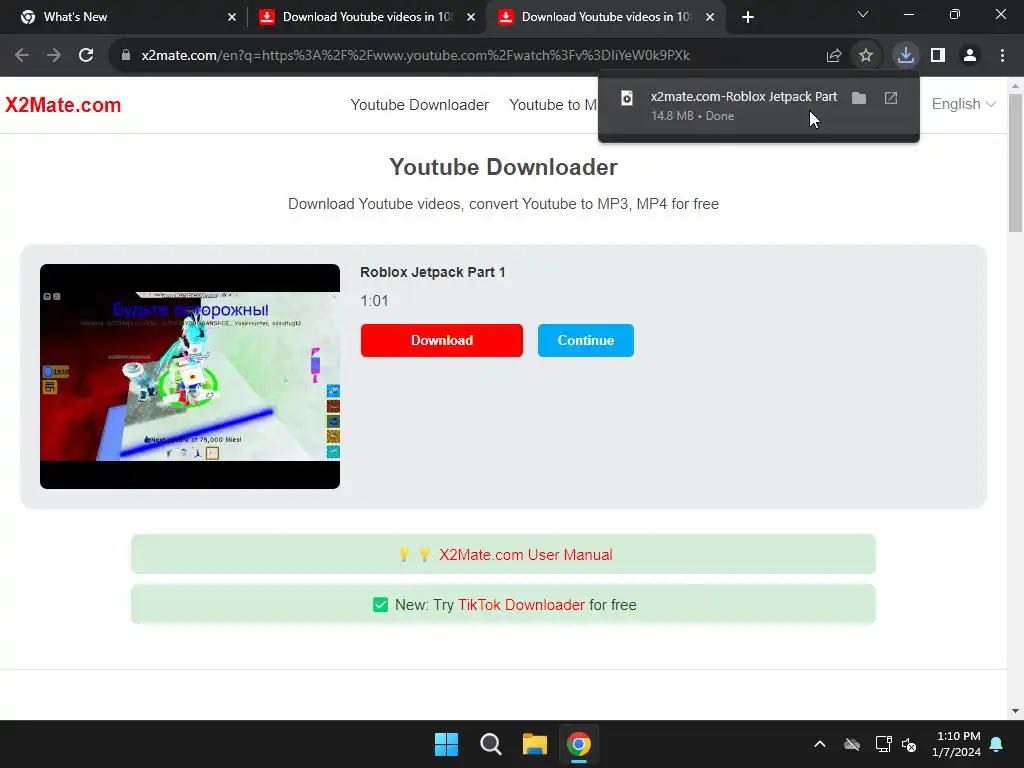Open TikTok Downloader link
The width and height of the screenshot is (1024, 768).
pos(521,605)
